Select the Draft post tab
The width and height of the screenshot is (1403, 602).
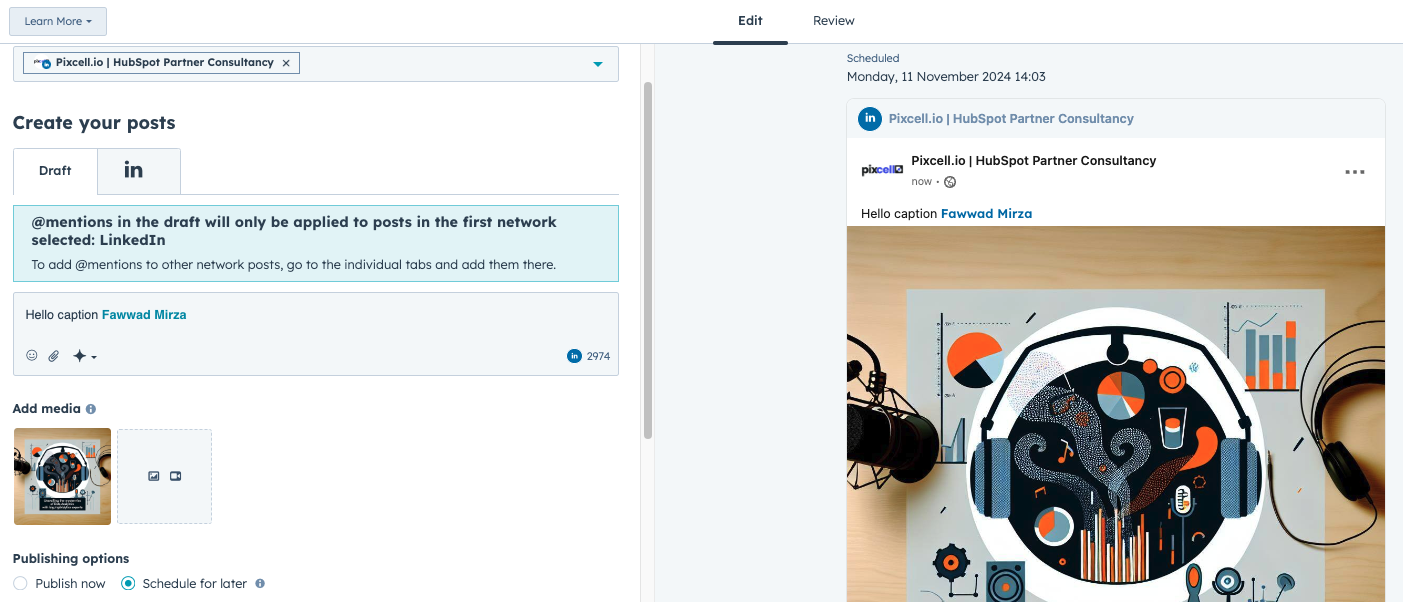pyautogui.click(x=55, y=171)
